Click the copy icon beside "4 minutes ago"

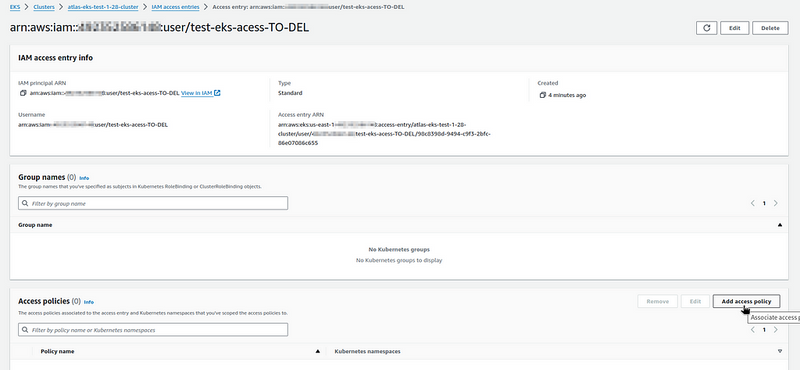click(542, 95)
